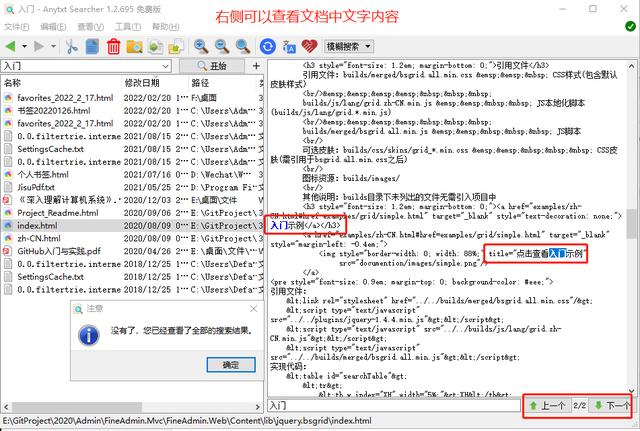Click the Chrome file icon of Project_Readme.html
Image resolution: width=640 pixels, height=431 pixels.
[8, 213]
